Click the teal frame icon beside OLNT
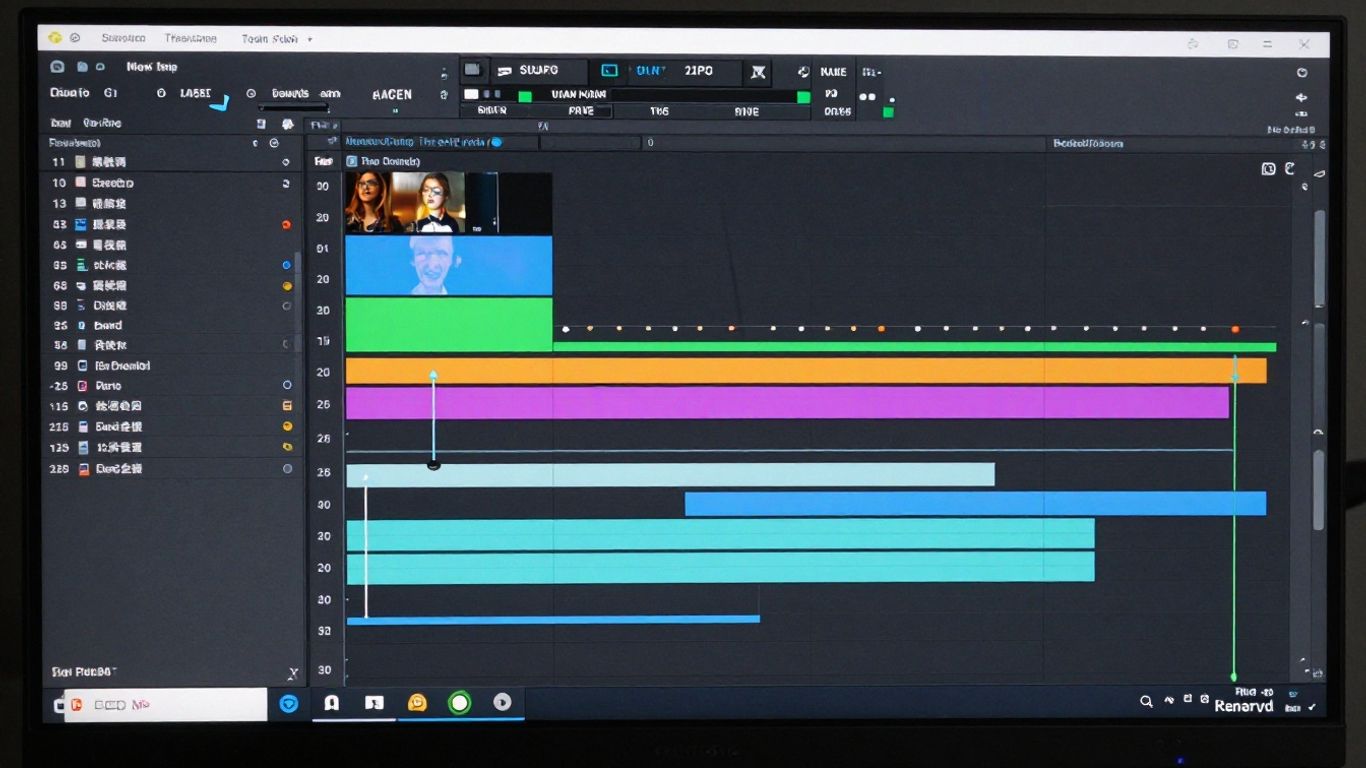Viewport: 1366px width, 768px height. (608, 71)
